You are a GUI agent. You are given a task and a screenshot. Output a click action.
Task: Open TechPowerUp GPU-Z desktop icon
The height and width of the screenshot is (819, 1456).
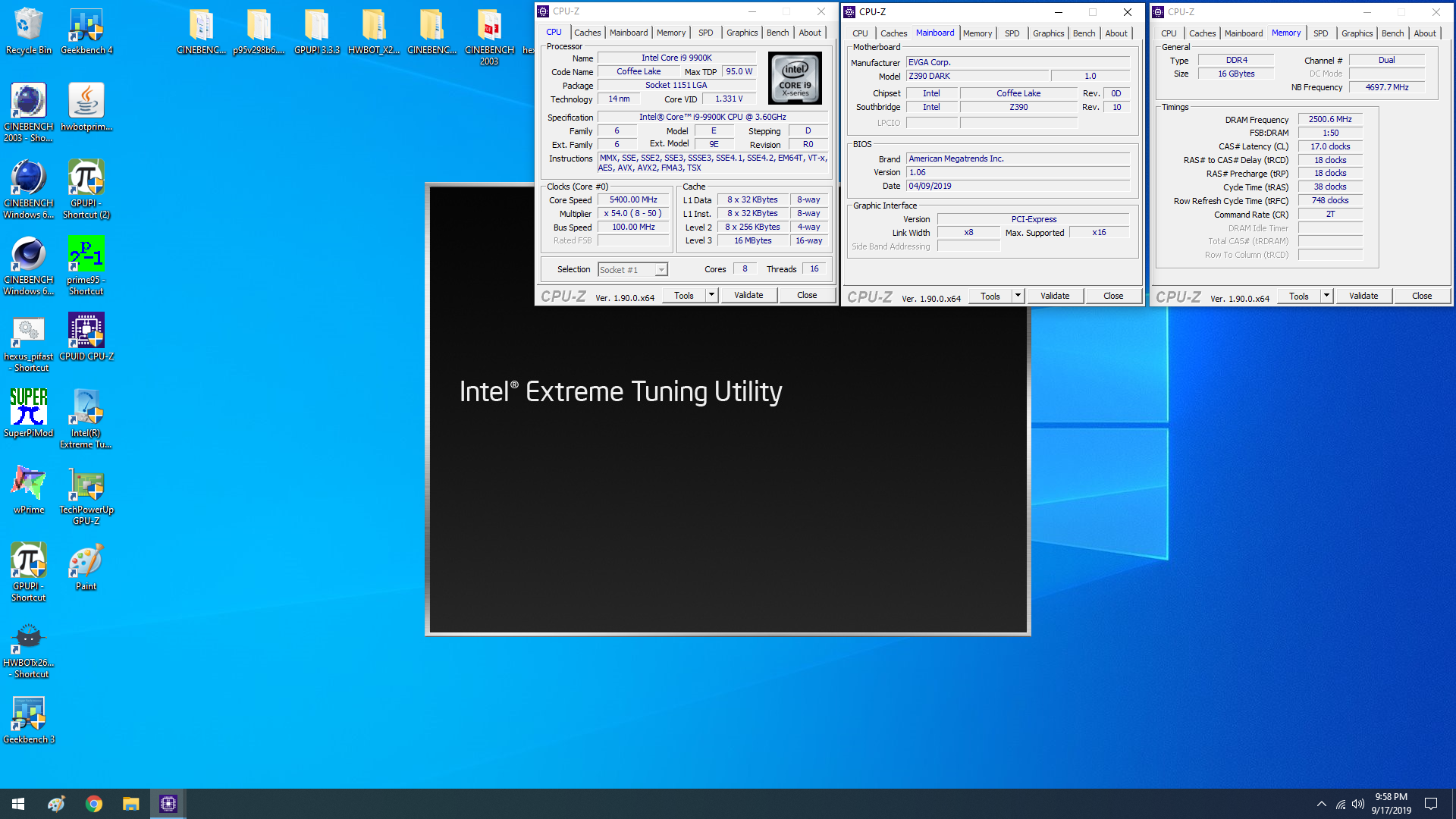[86, 495]
